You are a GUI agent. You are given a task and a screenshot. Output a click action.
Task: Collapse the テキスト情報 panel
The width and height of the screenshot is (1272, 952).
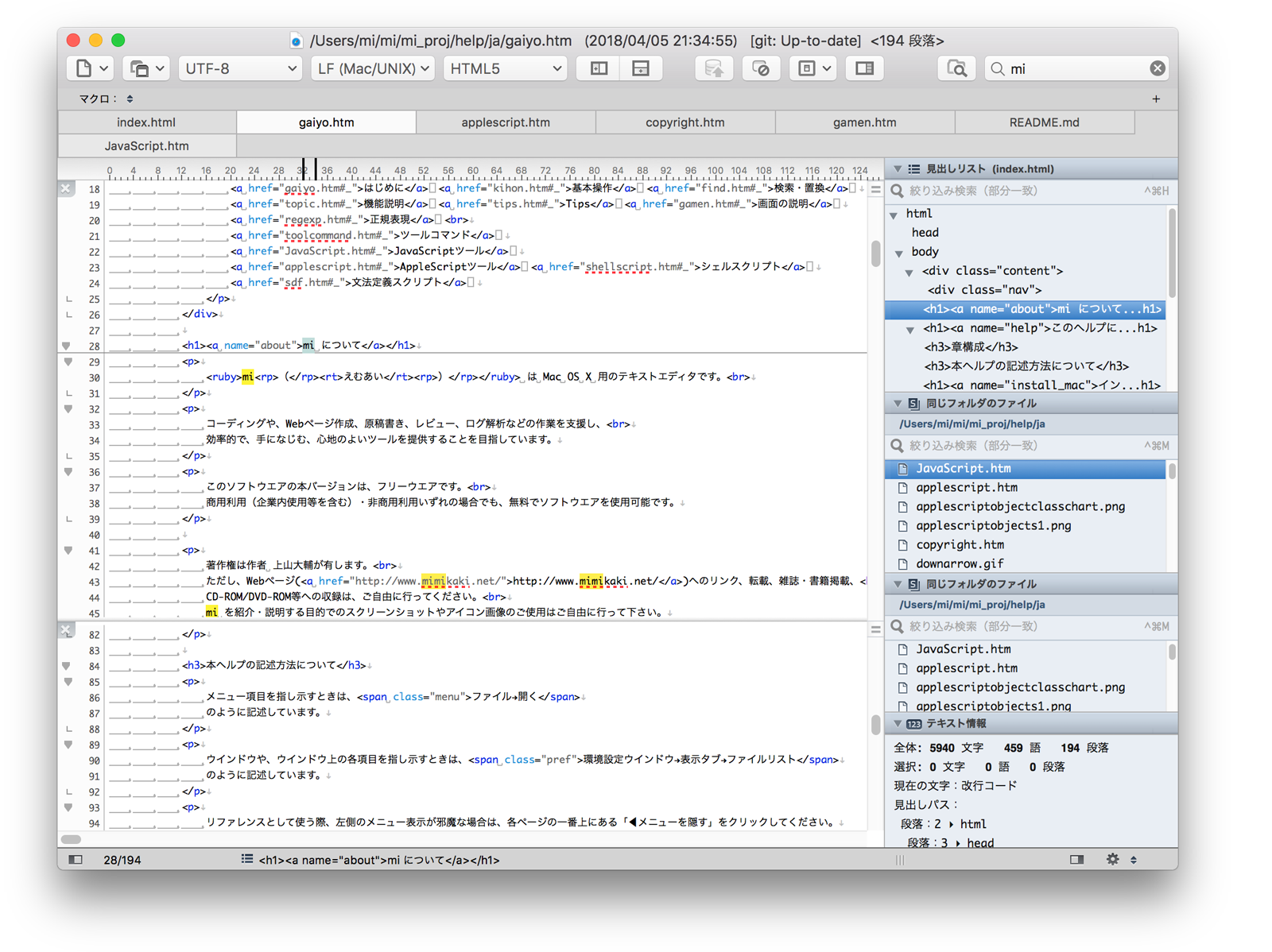tap(898, 724)
